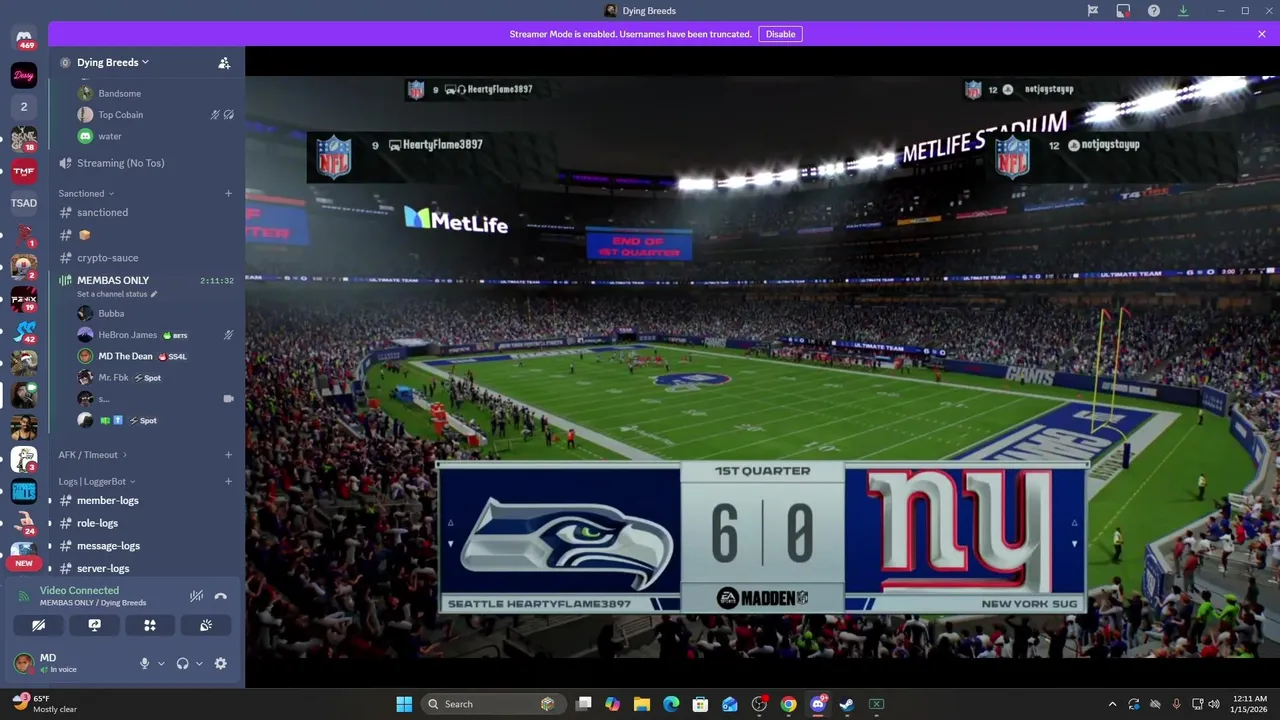Viewport: 1280px width, 720px height.
Task: Open the Task View icon on taskbar
Action: (x=584, y=704)
